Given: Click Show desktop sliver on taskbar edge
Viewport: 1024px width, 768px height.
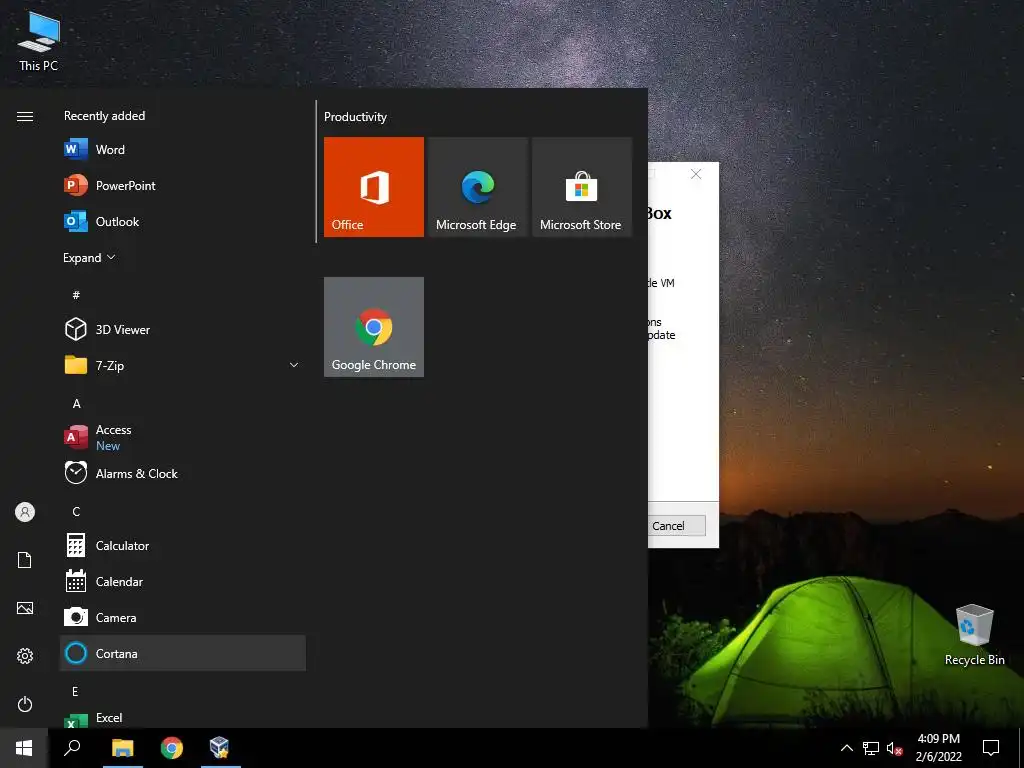Looking at the screenshot, I should pyautogui.click(x=1021, y=748).
